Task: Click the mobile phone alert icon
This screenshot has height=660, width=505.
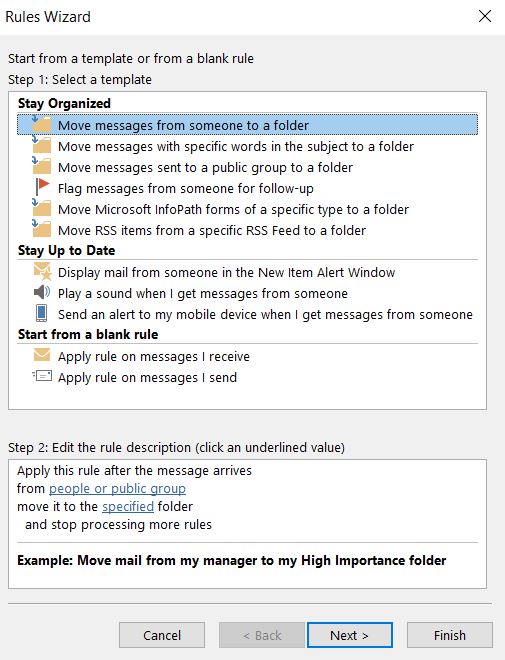Action: (41, 313)
